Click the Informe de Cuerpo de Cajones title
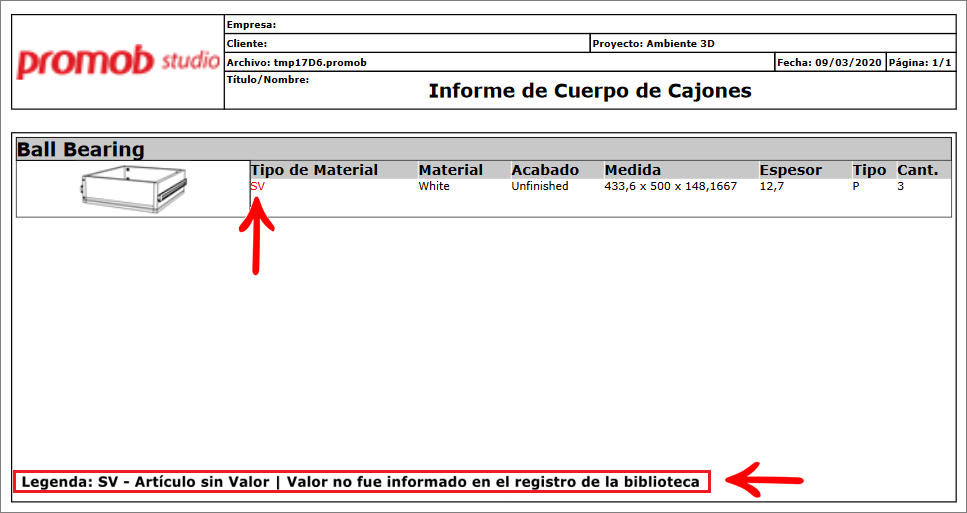The width and height of the screenshot is (967, 513). (590, 91)
